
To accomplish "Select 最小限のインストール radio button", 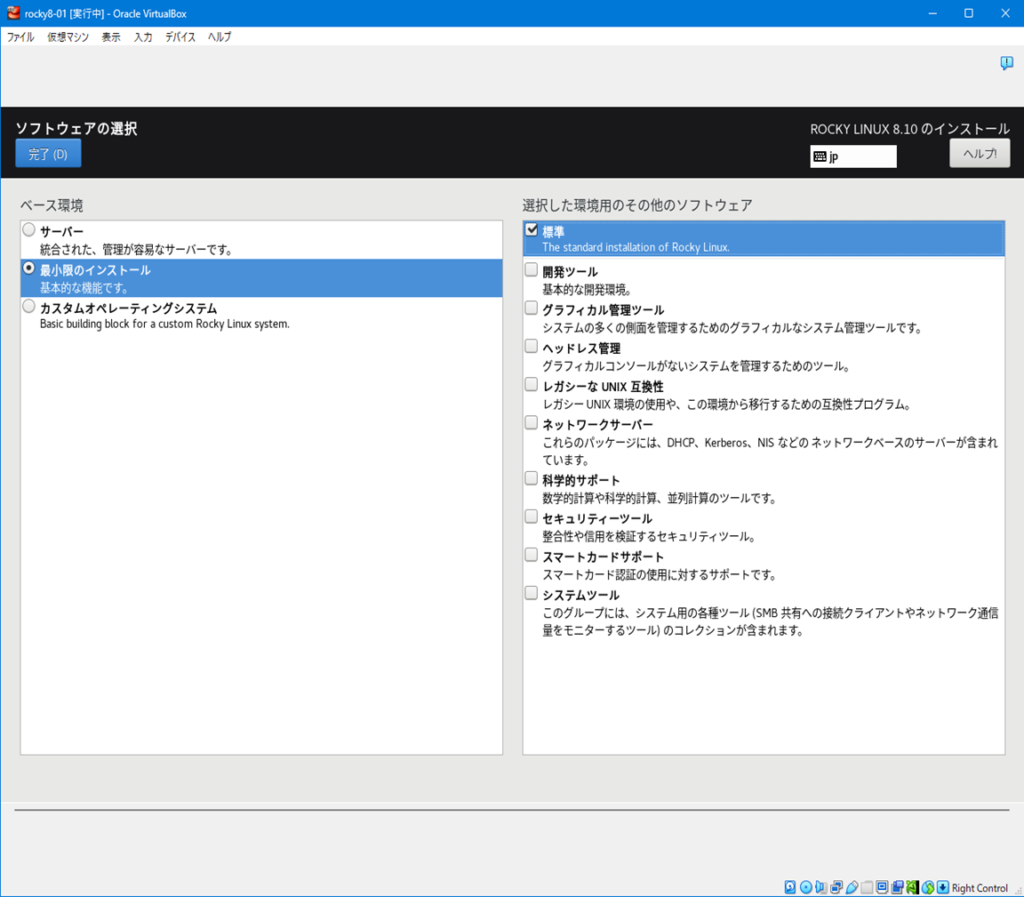I will point(29,268).
